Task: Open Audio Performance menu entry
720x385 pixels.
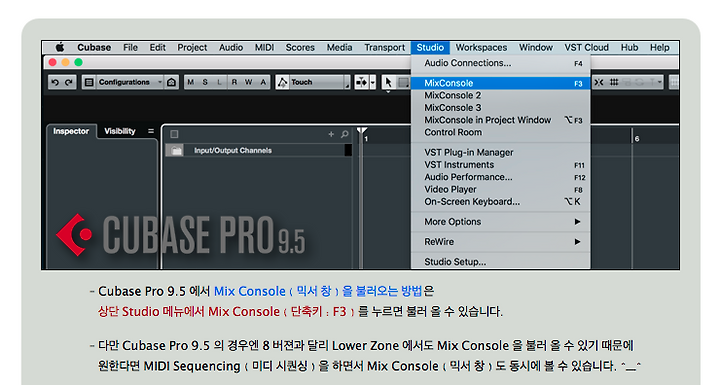Action: pos(501,177)
